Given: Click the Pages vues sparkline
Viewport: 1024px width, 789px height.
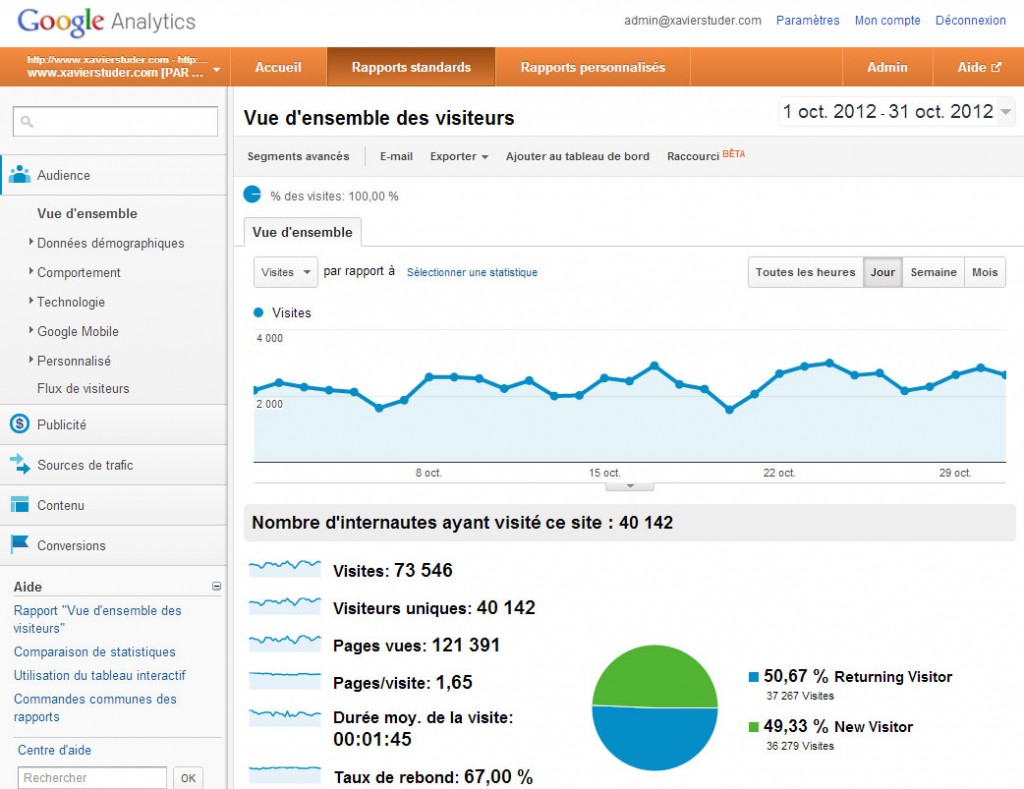Looking at the screenshot, I should 285,643.
